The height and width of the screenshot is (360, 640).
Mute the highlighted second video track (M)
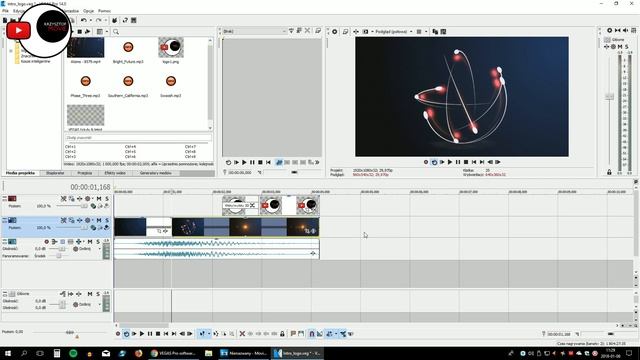pyautogui.click(x=99, y=220)
